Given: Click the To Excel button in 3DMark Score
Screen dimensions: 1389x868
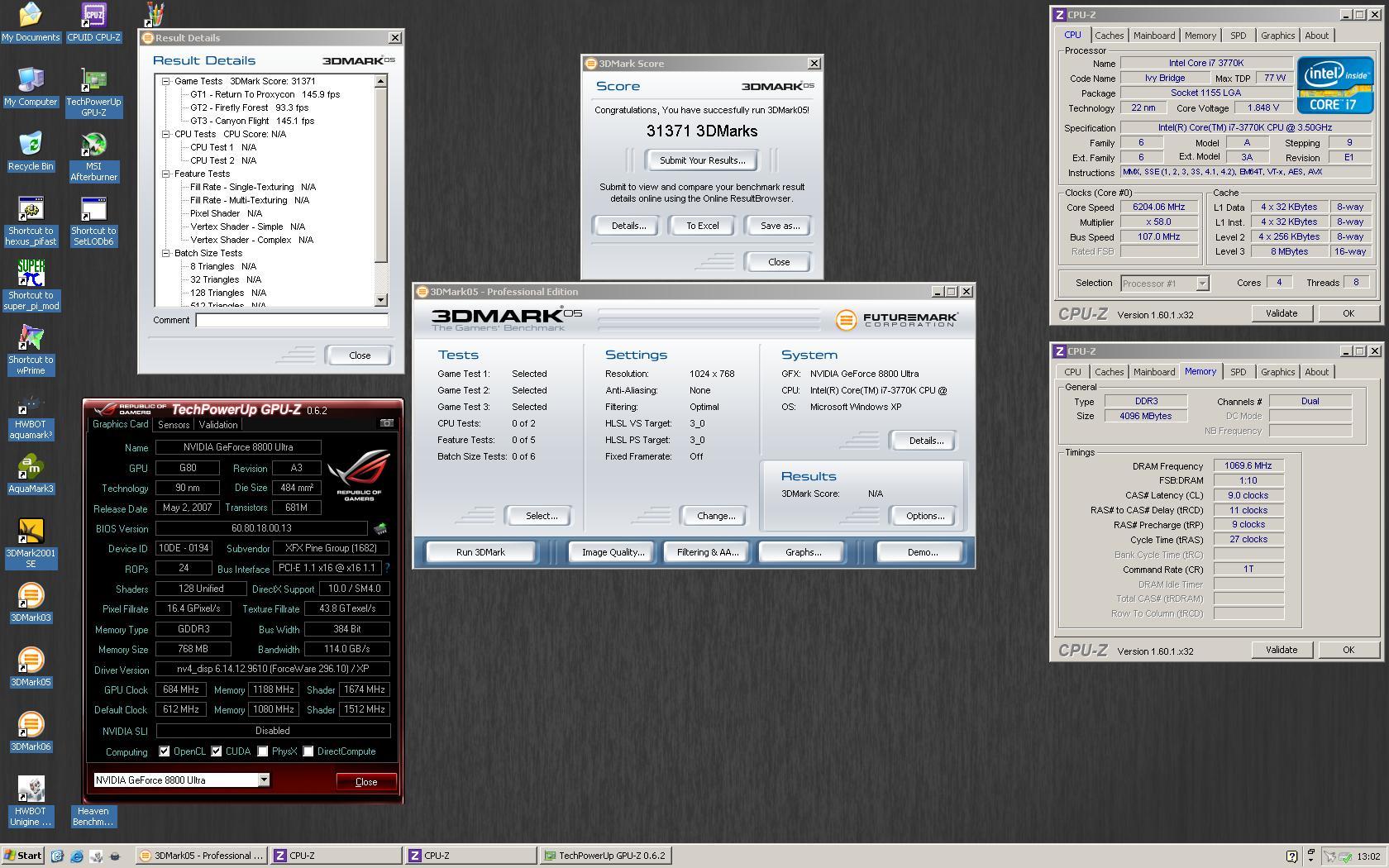Looking at the screenshot, I should click(702, 226).
